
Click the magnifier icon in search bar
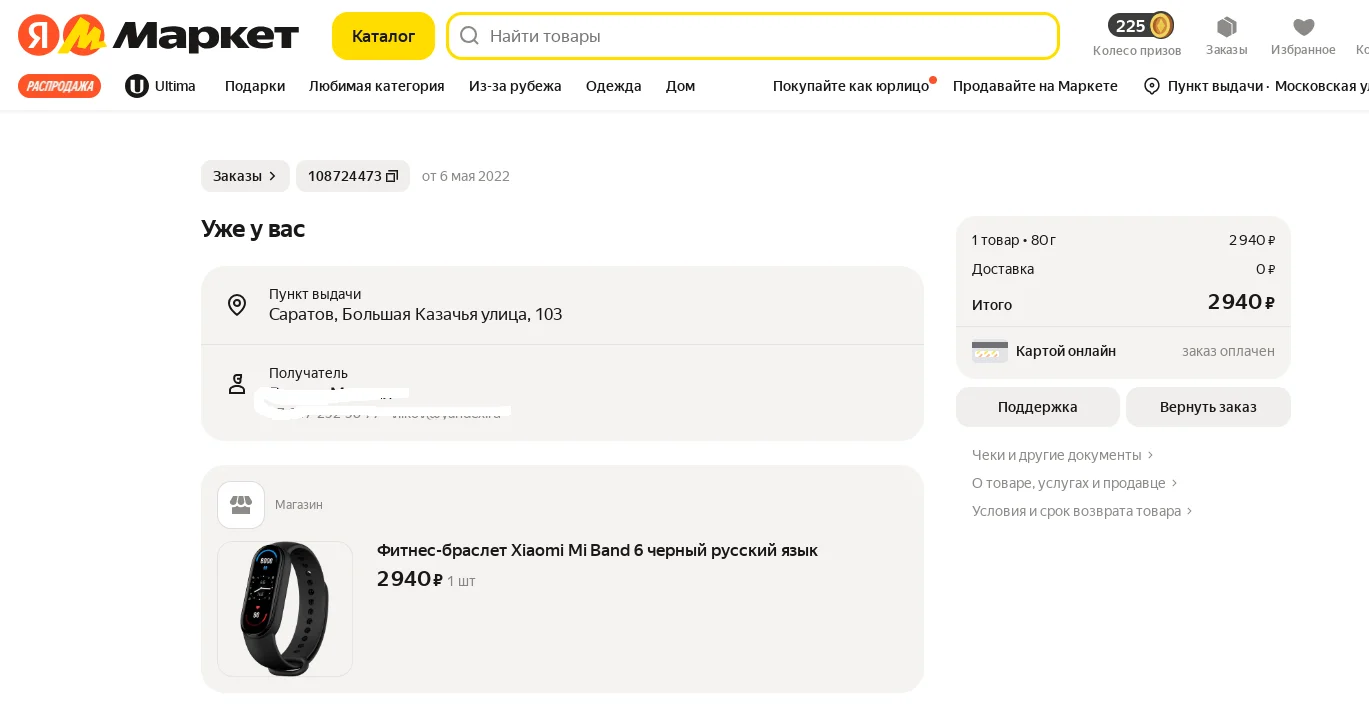(469, 36)
